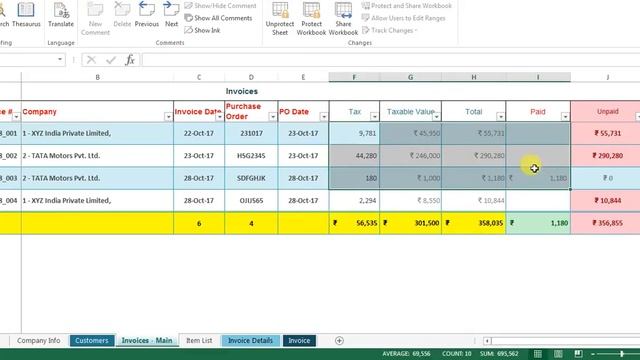Click the unpaid ₹ 10,844 cell
Screen dimensions: 640x360
coord(607,201)
